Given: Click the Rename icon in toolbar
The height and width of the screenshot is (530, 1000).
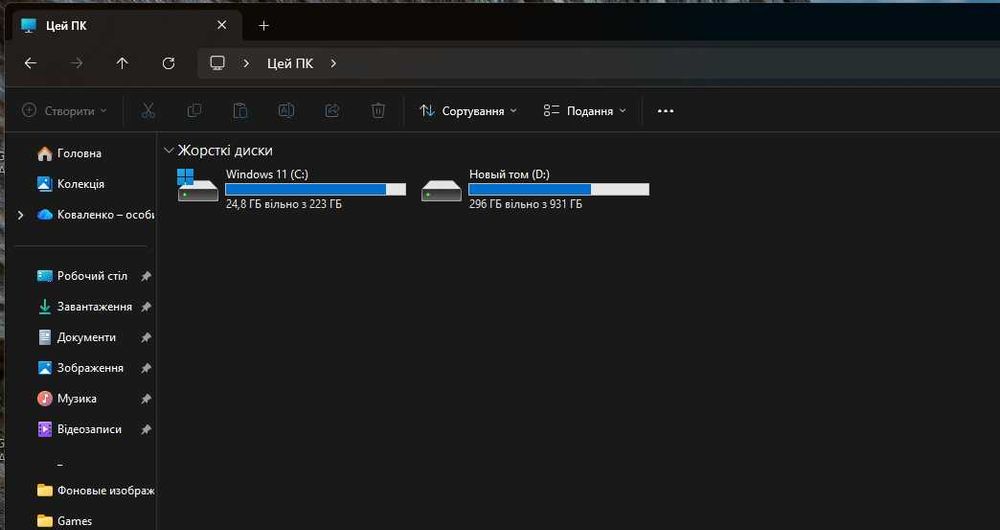Looking at the screenshot, I should (286, 111).
